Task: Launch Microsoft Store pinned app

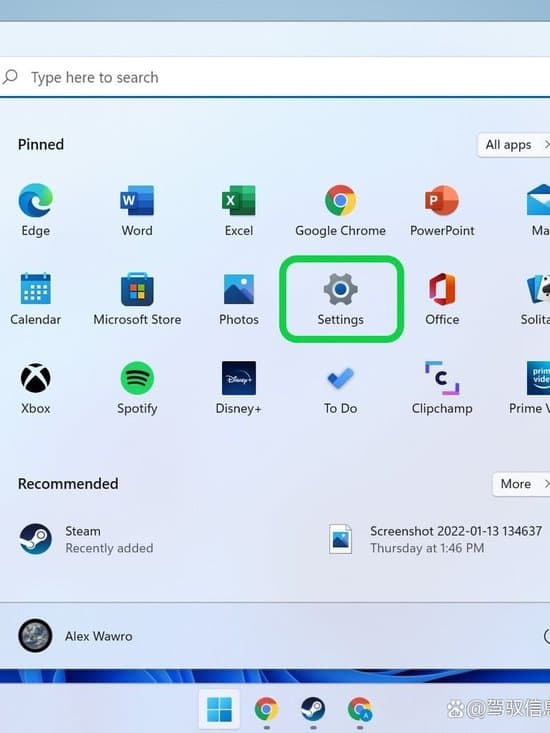Action: pyautogui.click(x=137, y=299)
